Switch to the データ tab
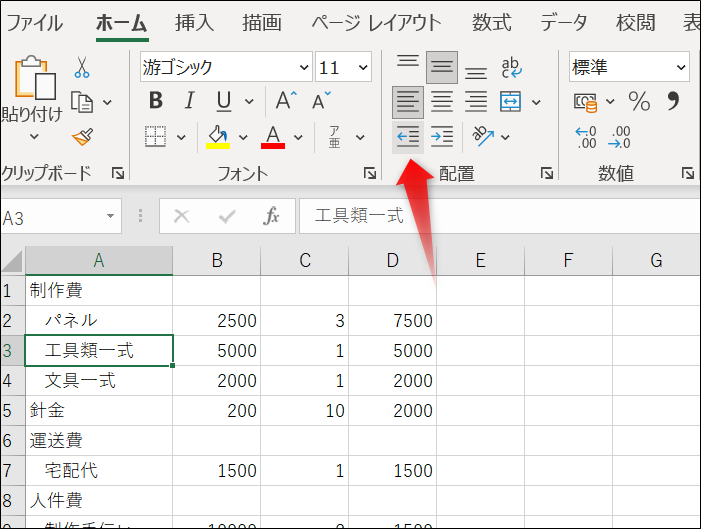 (564, 23)
